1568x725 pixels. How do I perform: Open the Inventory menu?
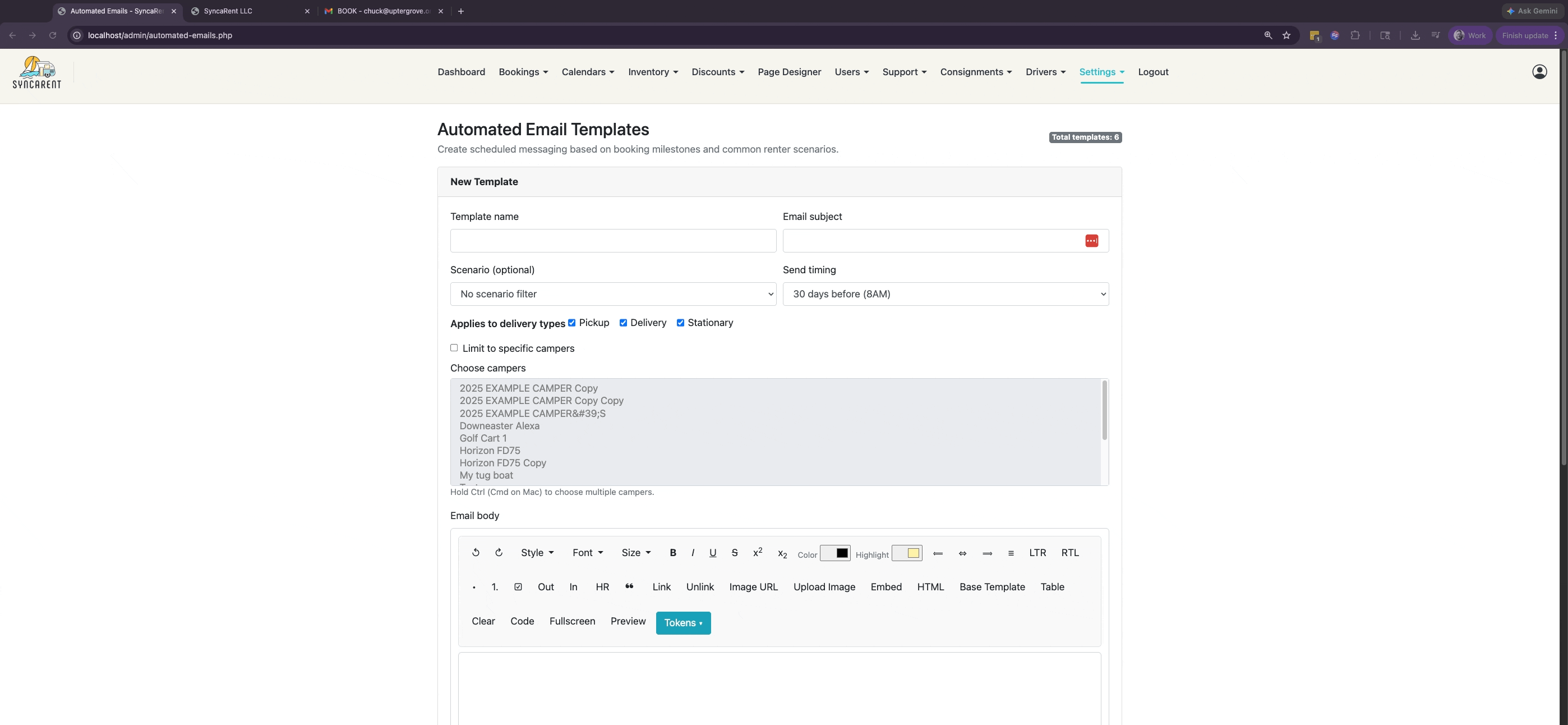(653, 72)
